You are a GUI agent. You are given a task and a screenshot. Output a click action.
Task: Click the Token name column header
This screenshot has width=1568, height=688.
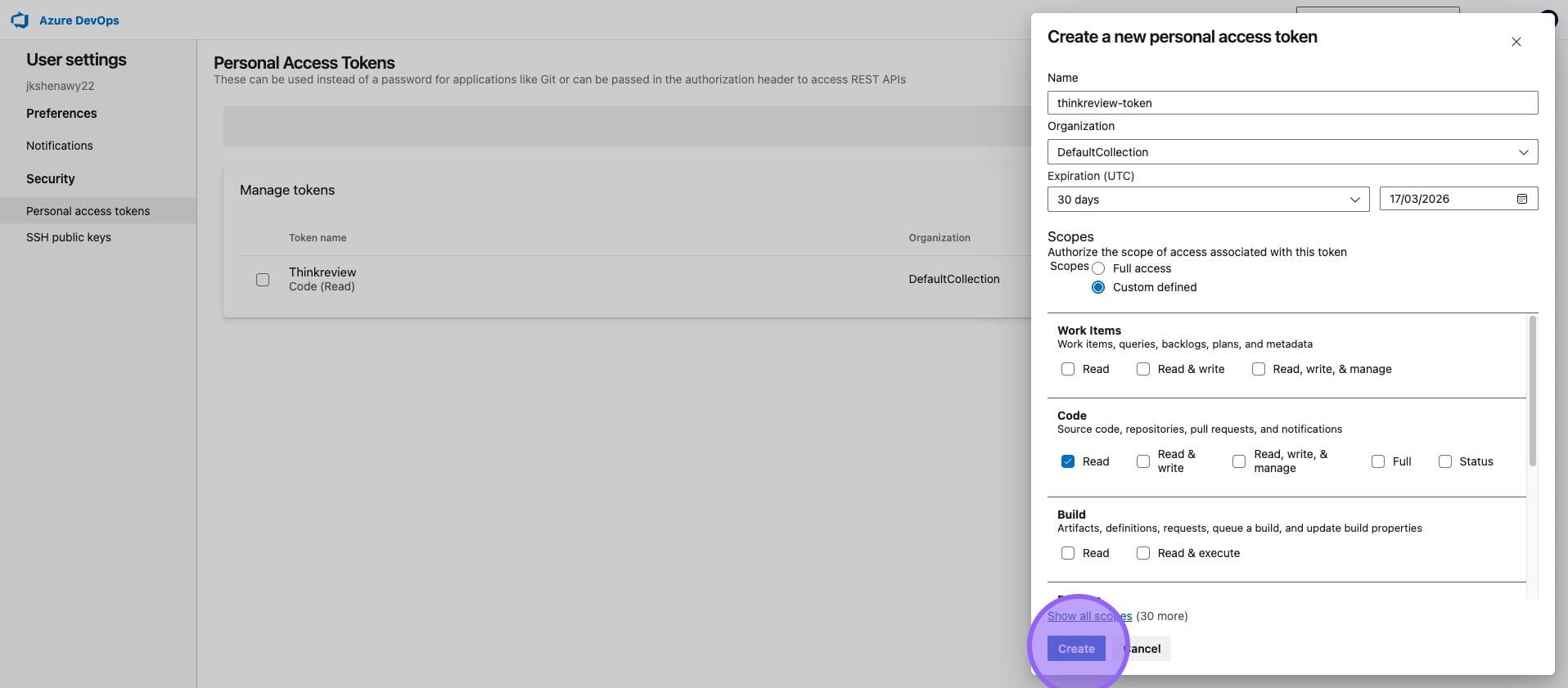coord(318,238)
